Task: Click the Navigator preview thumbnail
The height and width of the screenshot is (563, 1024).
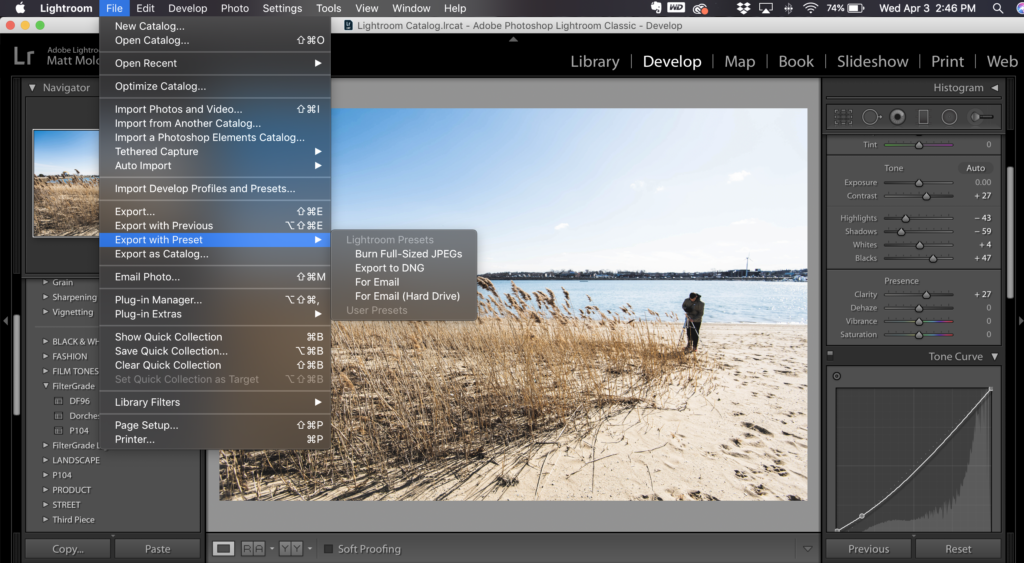Action: [66, 182]
